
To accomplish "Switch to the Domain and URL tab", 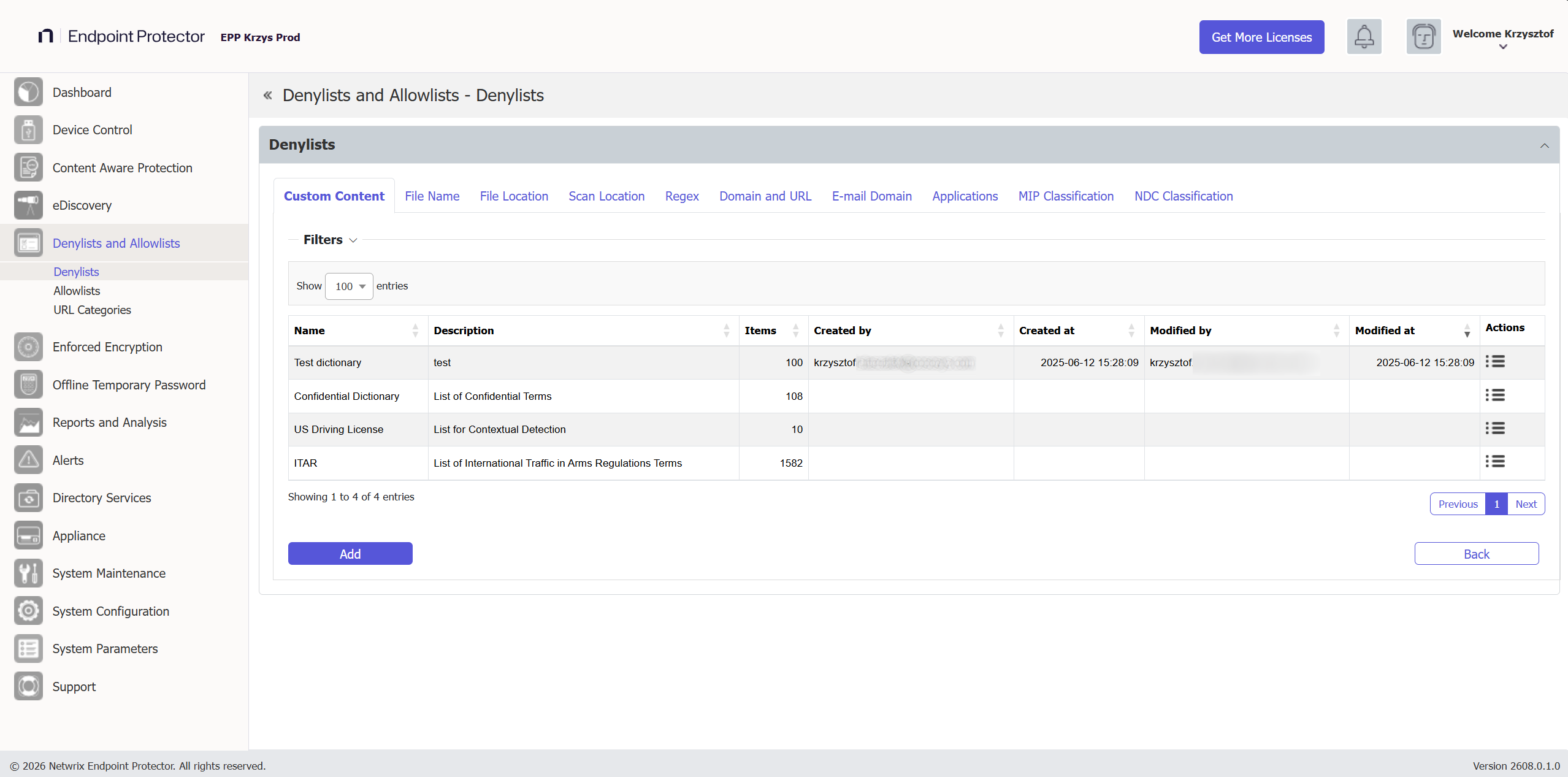I will pos(765,196).
